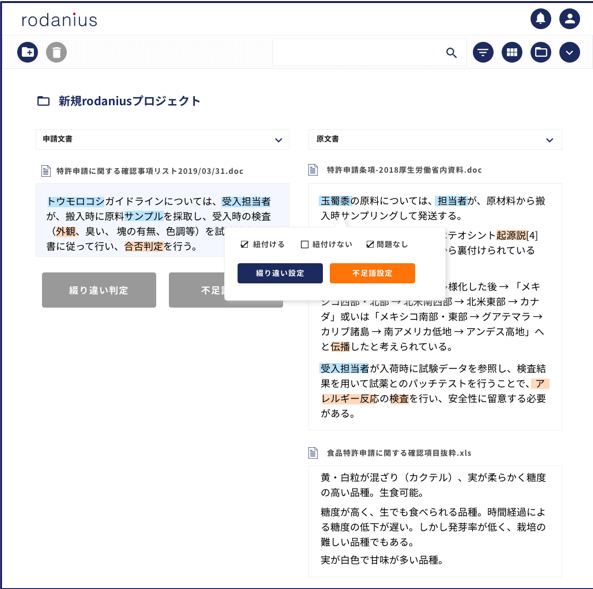Select file 特許申請に関する確認事項リスト2019/03/31.doc
Image resolution: width=593 pixels, height=589 pixels.
(150, 171)
